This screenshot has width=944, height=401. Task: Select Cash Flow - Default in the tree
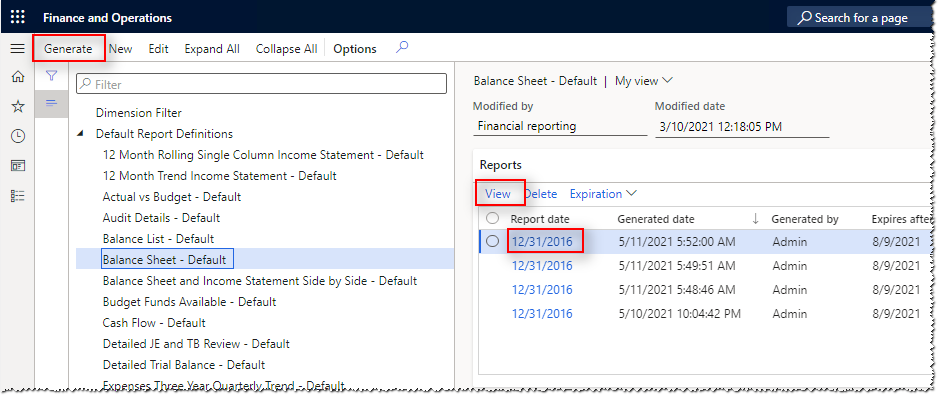pos(154,323)
